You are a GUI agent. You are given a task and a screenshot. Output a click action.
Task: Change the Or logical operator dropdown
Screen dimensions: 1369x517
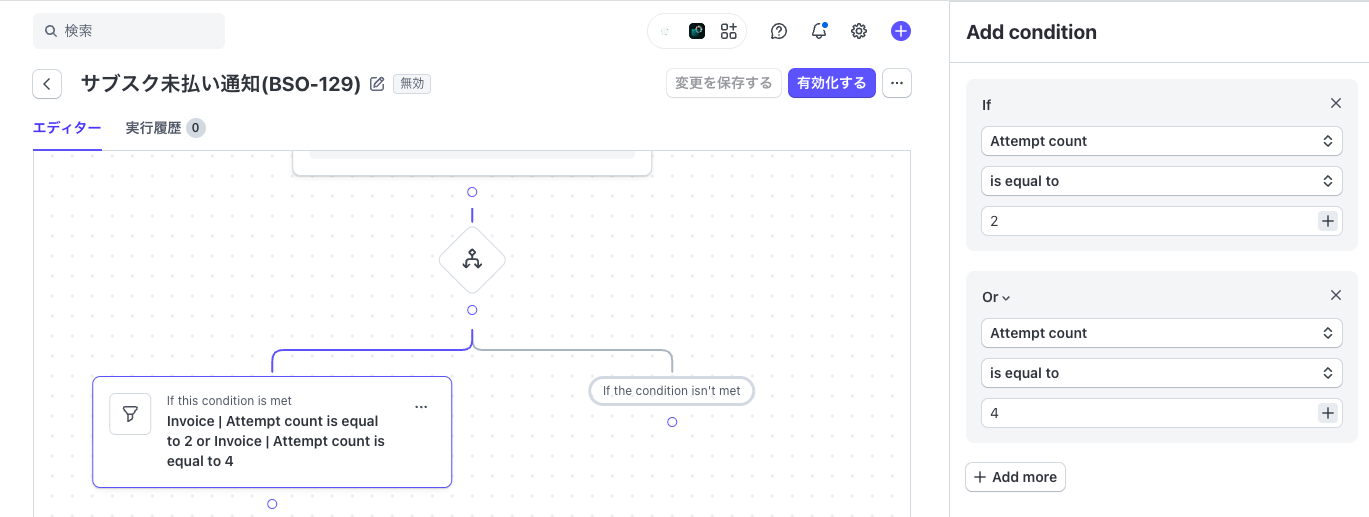pyautogui.click(x=996, y=297)
